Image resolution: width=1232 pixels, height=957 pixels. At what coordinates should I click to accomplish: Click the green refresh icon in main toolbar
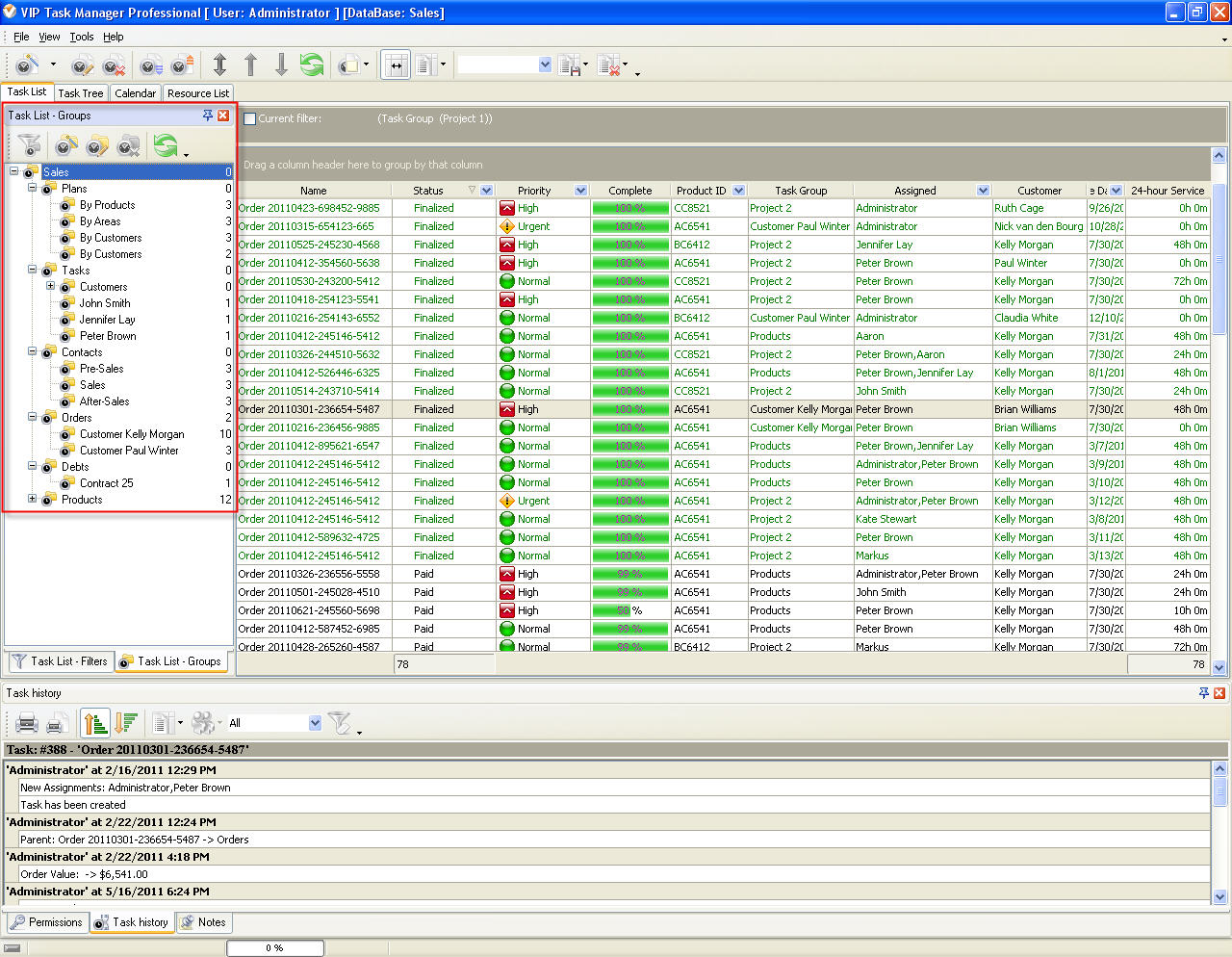tap(312, 65)
